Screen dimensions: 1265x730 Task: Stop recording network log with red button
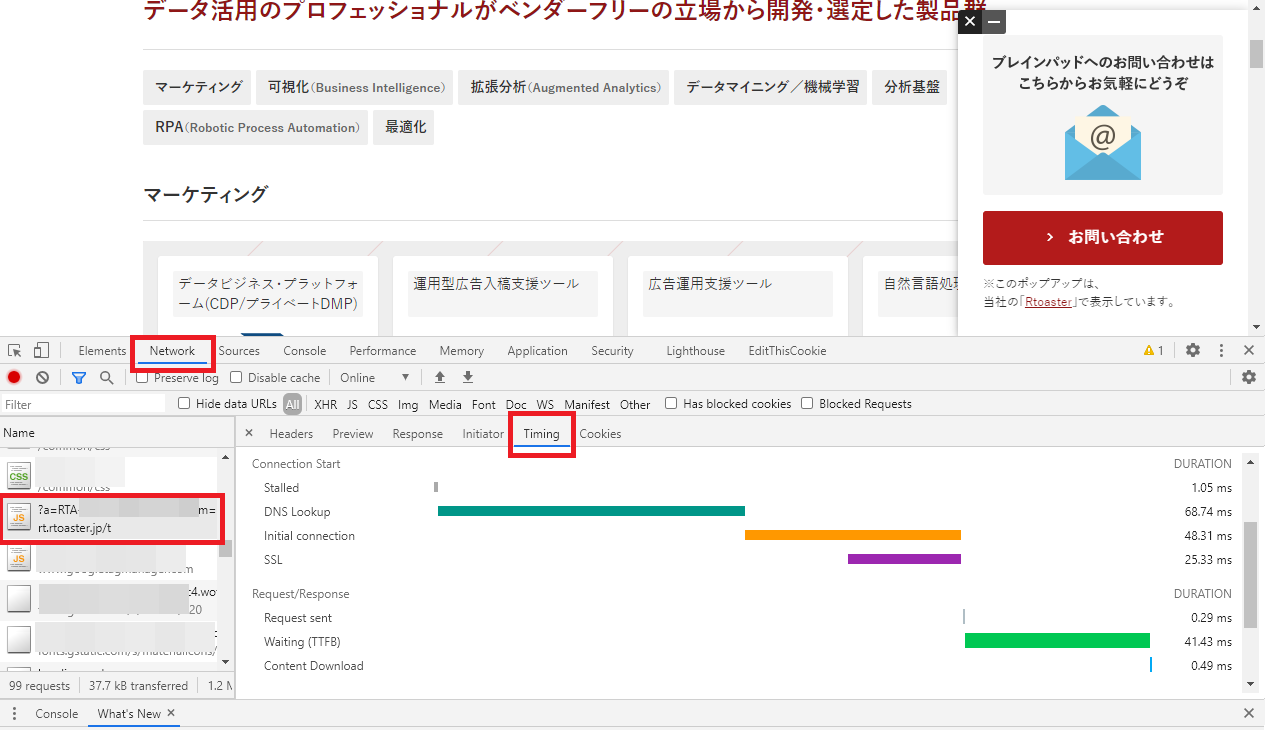tap(14, 378)
